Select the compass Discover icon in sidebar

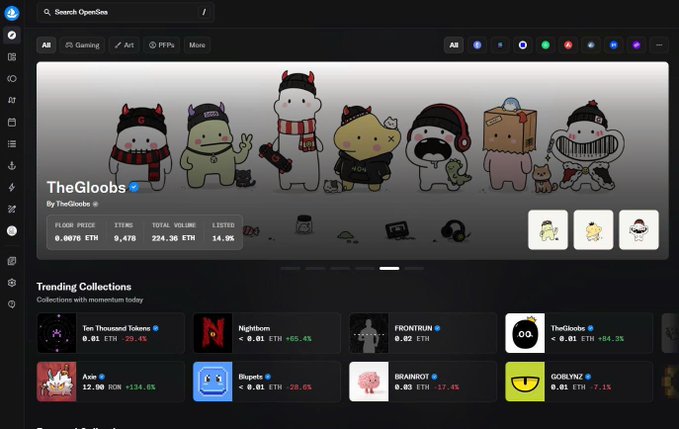12,35
